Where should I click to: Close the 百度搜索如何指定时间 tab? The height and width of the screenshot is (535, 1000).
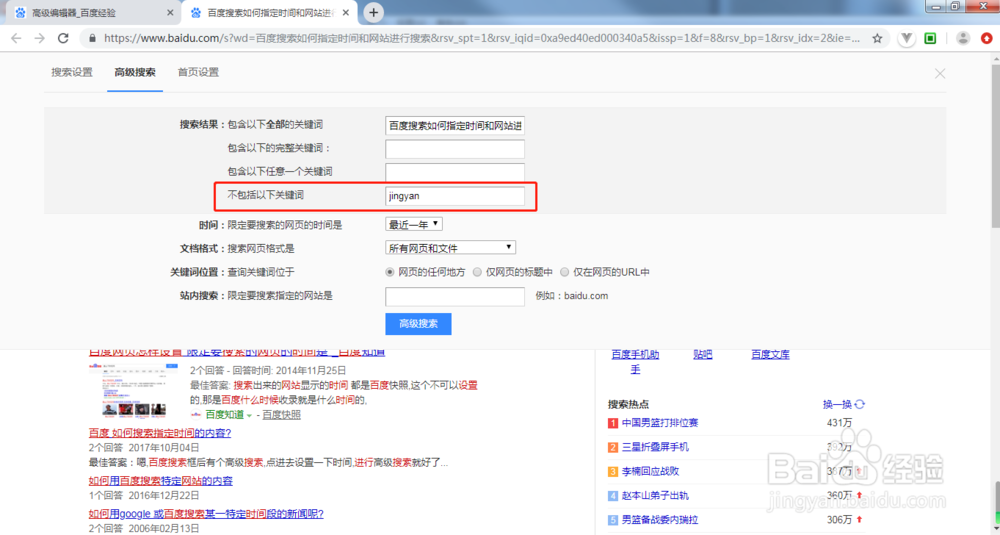(x=346, y=13)
